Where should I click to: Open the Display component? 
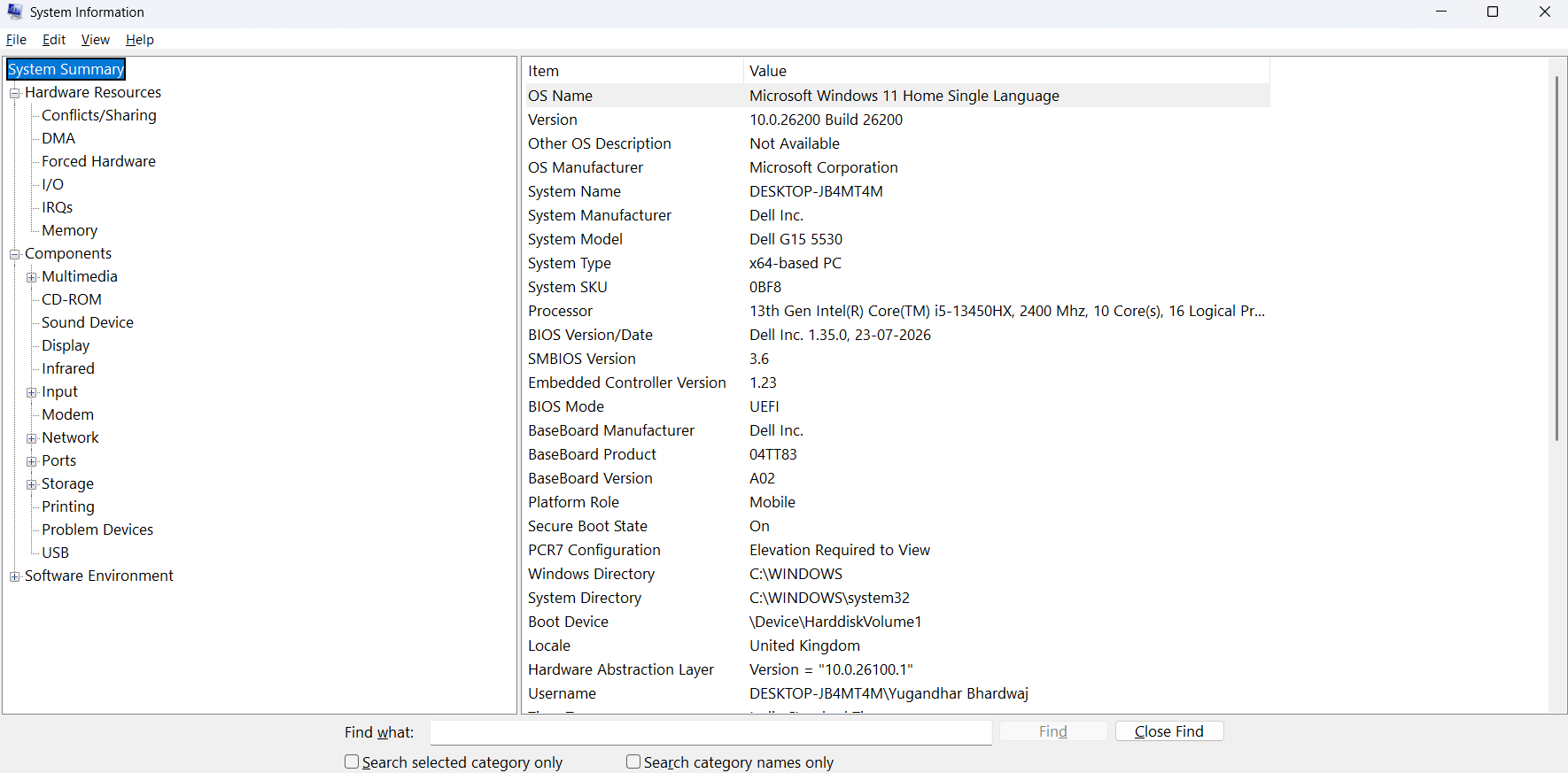(x=66, y=345)
